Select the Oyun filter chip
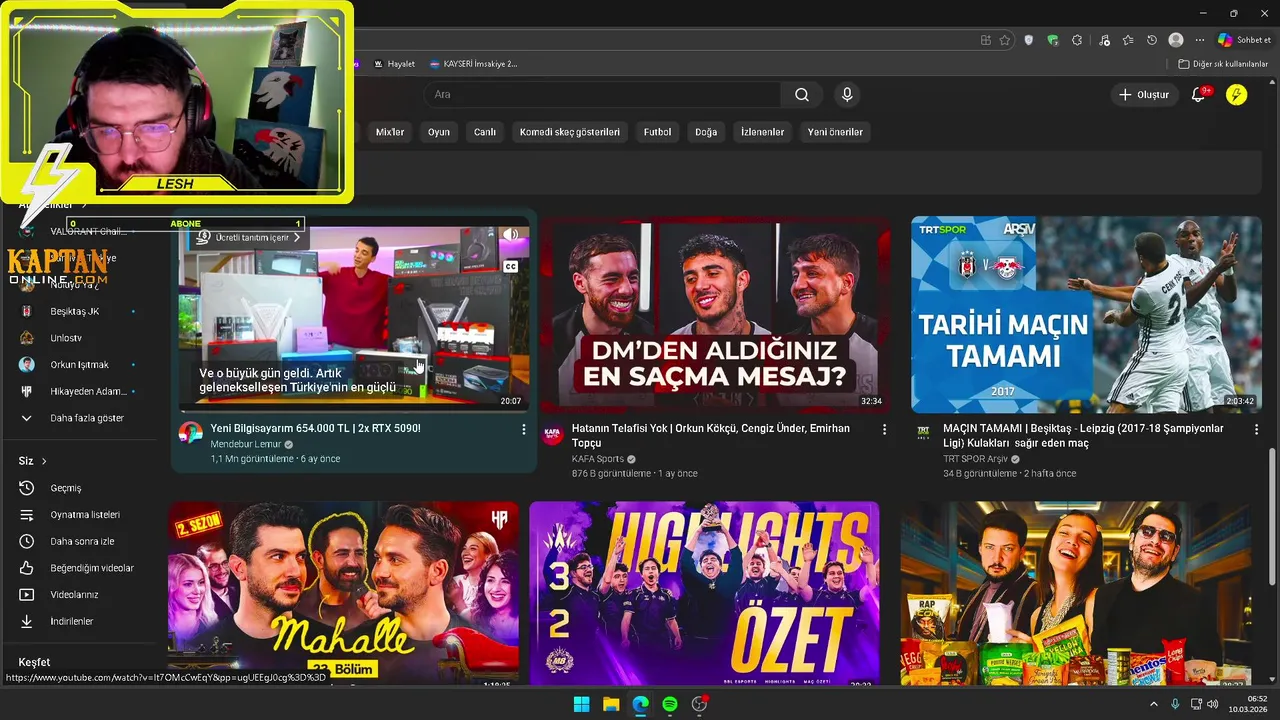The width and height of the screenshot is (1280, 720). [x=439, y=132]
